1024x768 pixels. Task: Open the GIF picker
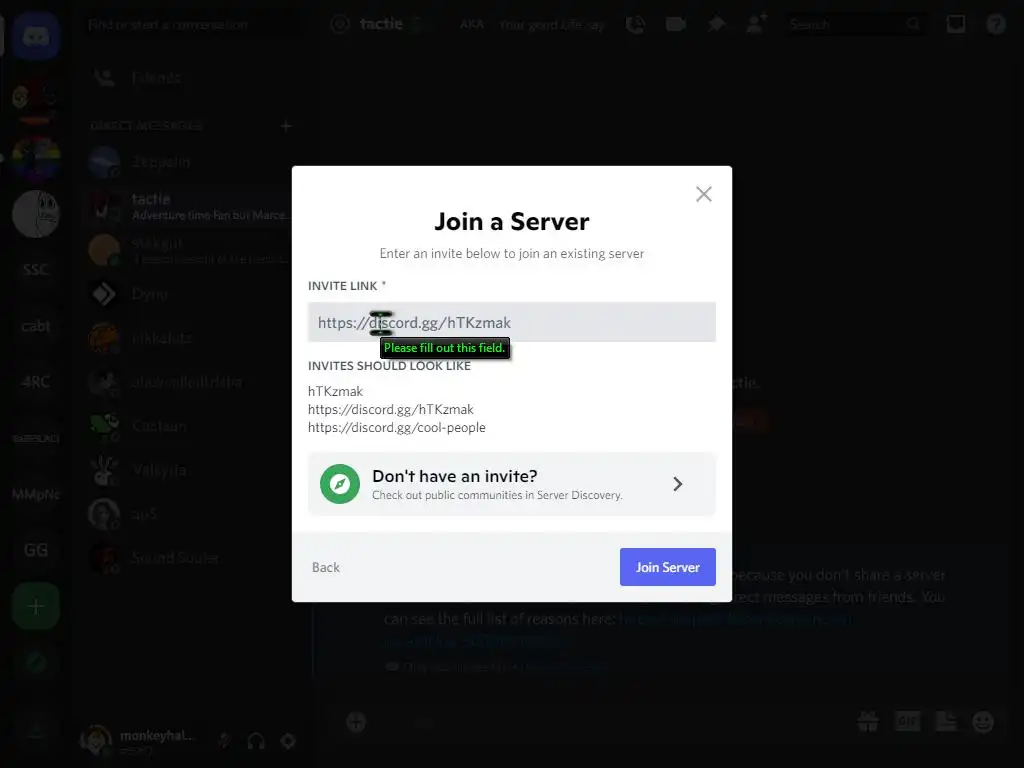pos(908,722)
